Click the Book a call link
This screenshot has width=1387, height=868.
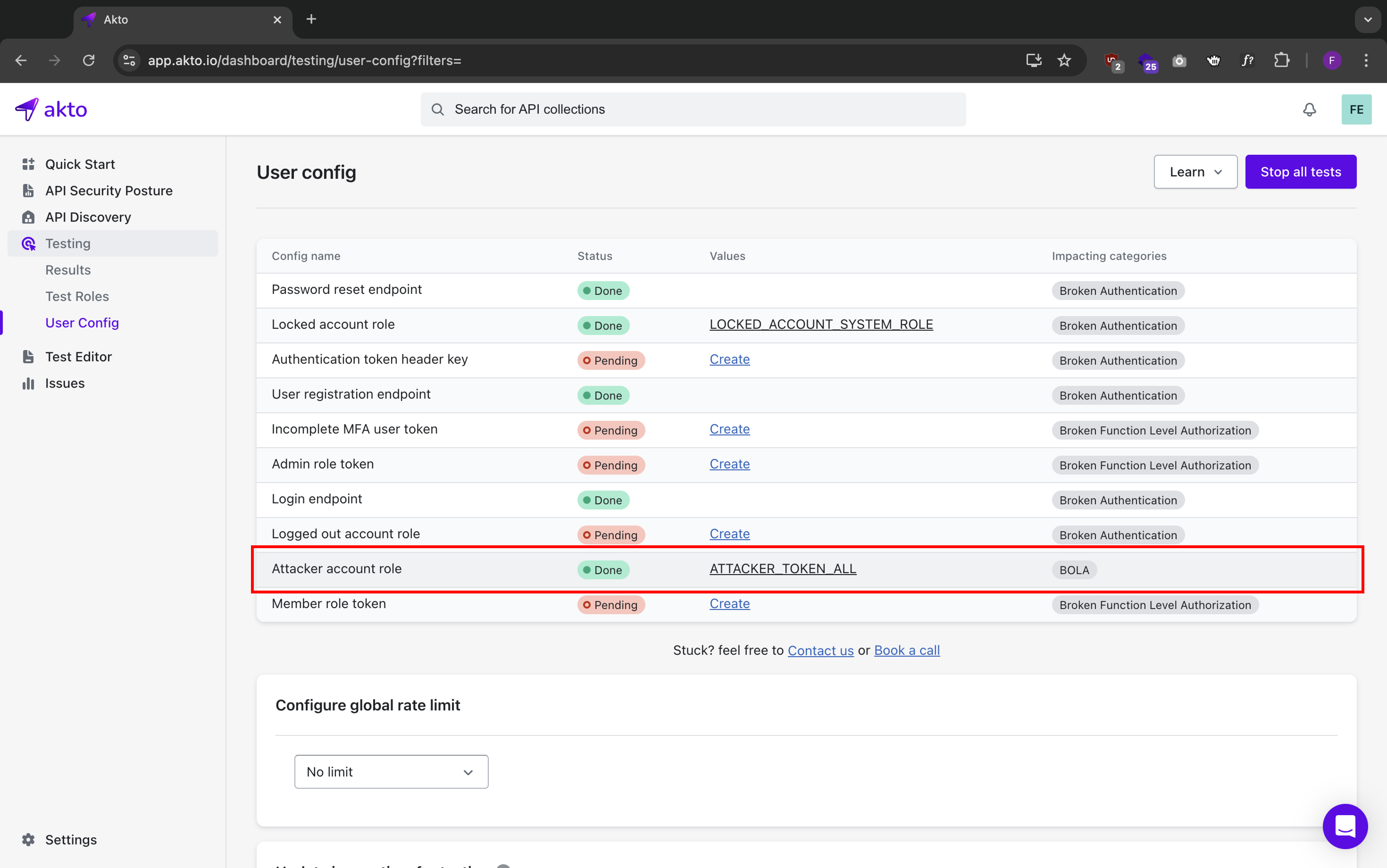[x=907, y=651]
